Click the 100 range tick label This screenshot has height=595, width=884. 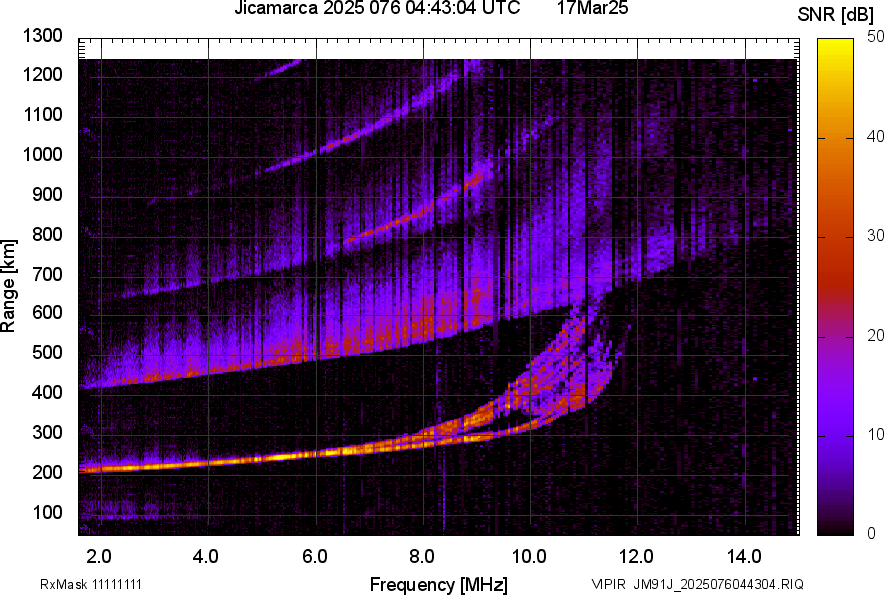[47, 512]
